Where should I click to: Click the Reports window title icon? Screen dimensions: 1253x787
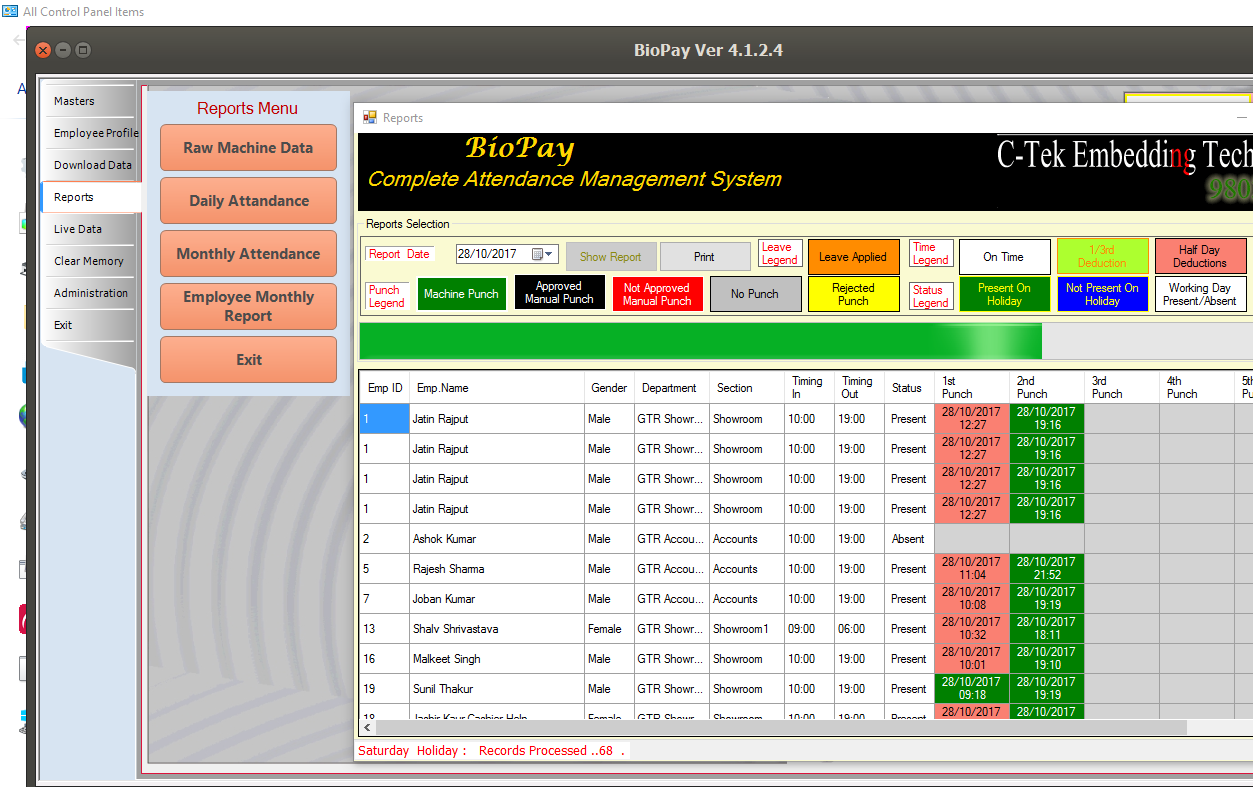point(369,118)
